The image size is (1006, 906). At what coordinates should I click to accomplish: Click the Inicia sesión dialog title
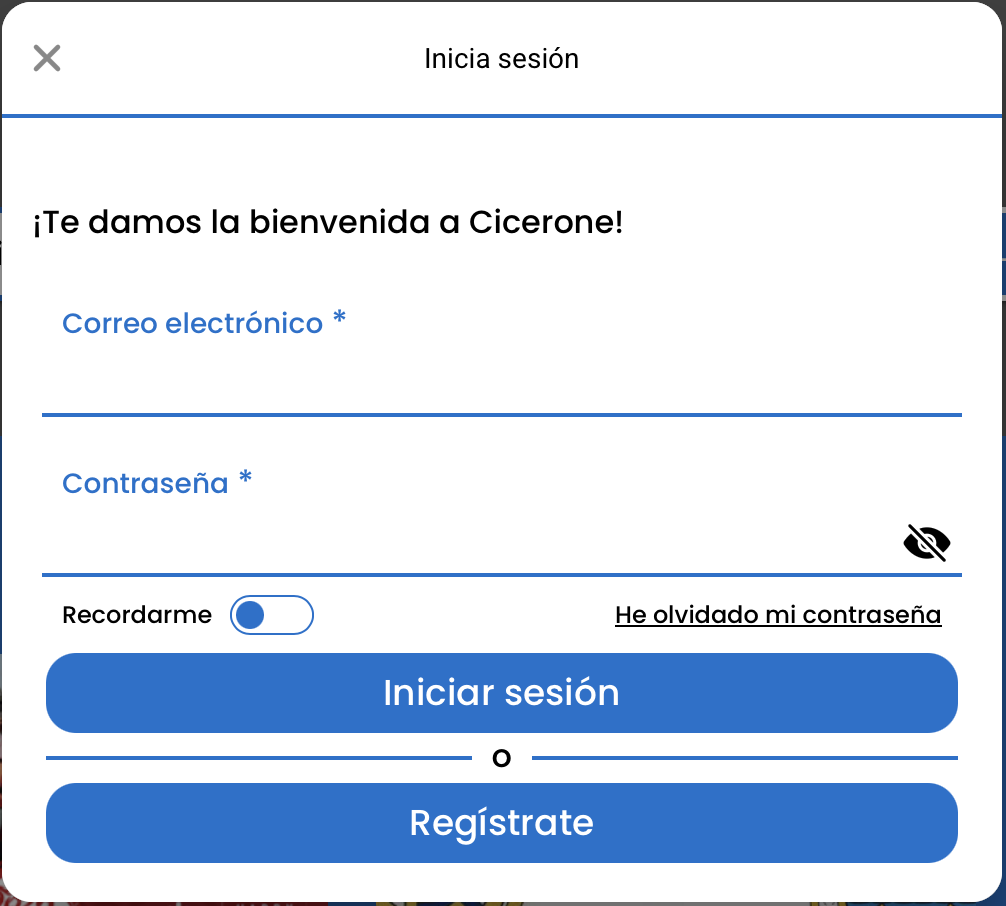(x=501, y=58)
